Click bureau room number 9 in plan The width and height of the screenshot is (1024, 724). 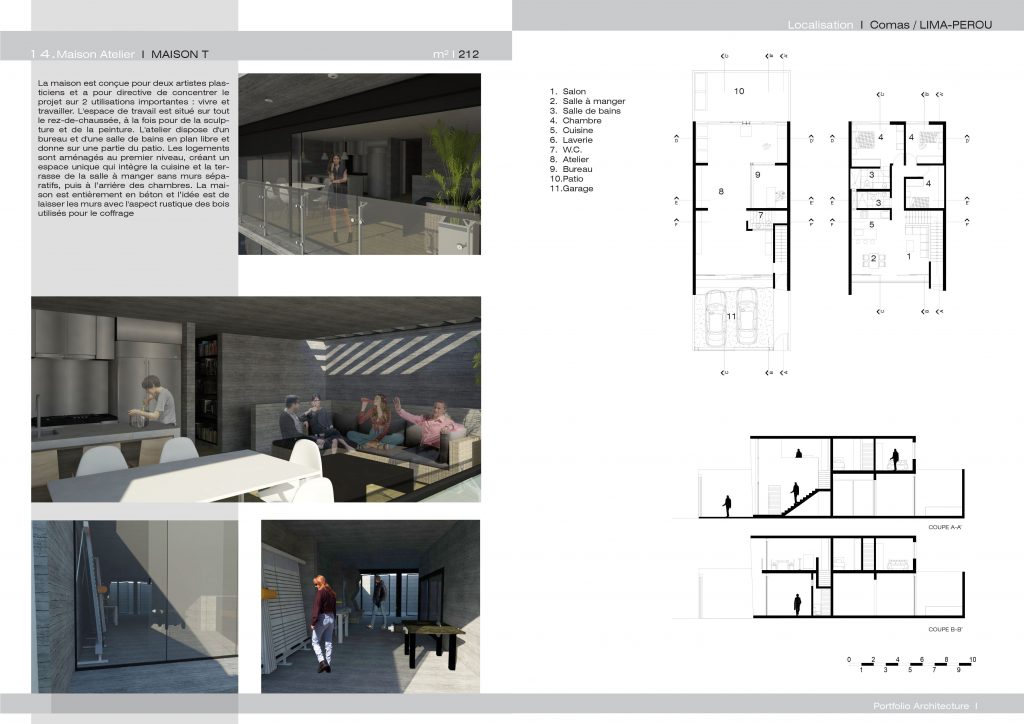(x=758, y=175)
